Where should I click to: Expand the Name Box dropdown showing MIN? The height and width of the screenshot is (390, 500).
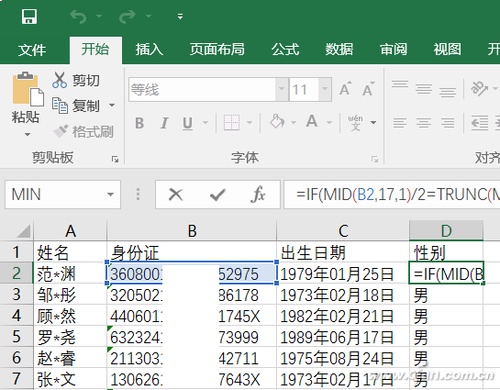110,194
